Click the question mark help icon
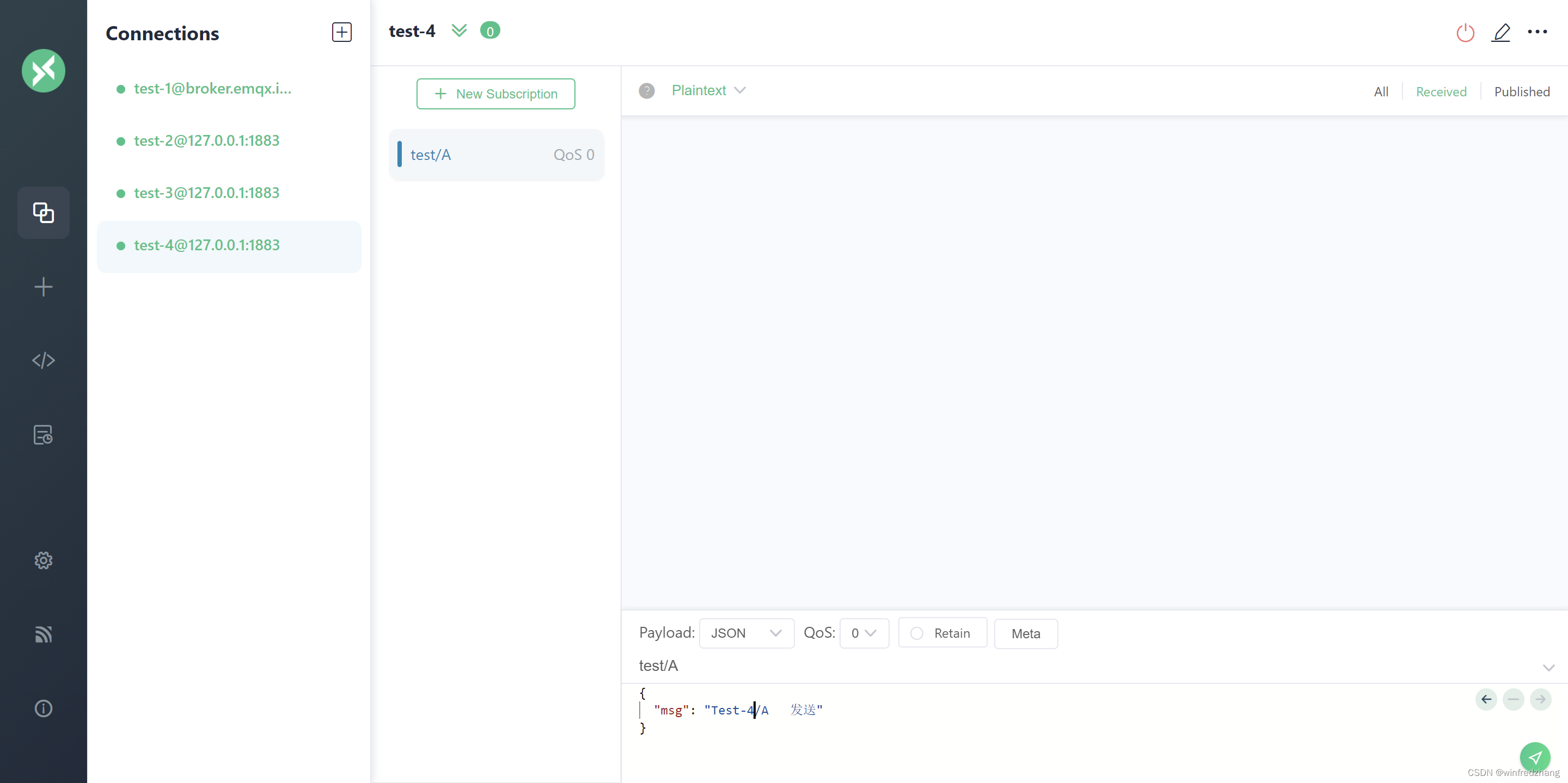The image size is (1568, 783). (x=646, y=91)
